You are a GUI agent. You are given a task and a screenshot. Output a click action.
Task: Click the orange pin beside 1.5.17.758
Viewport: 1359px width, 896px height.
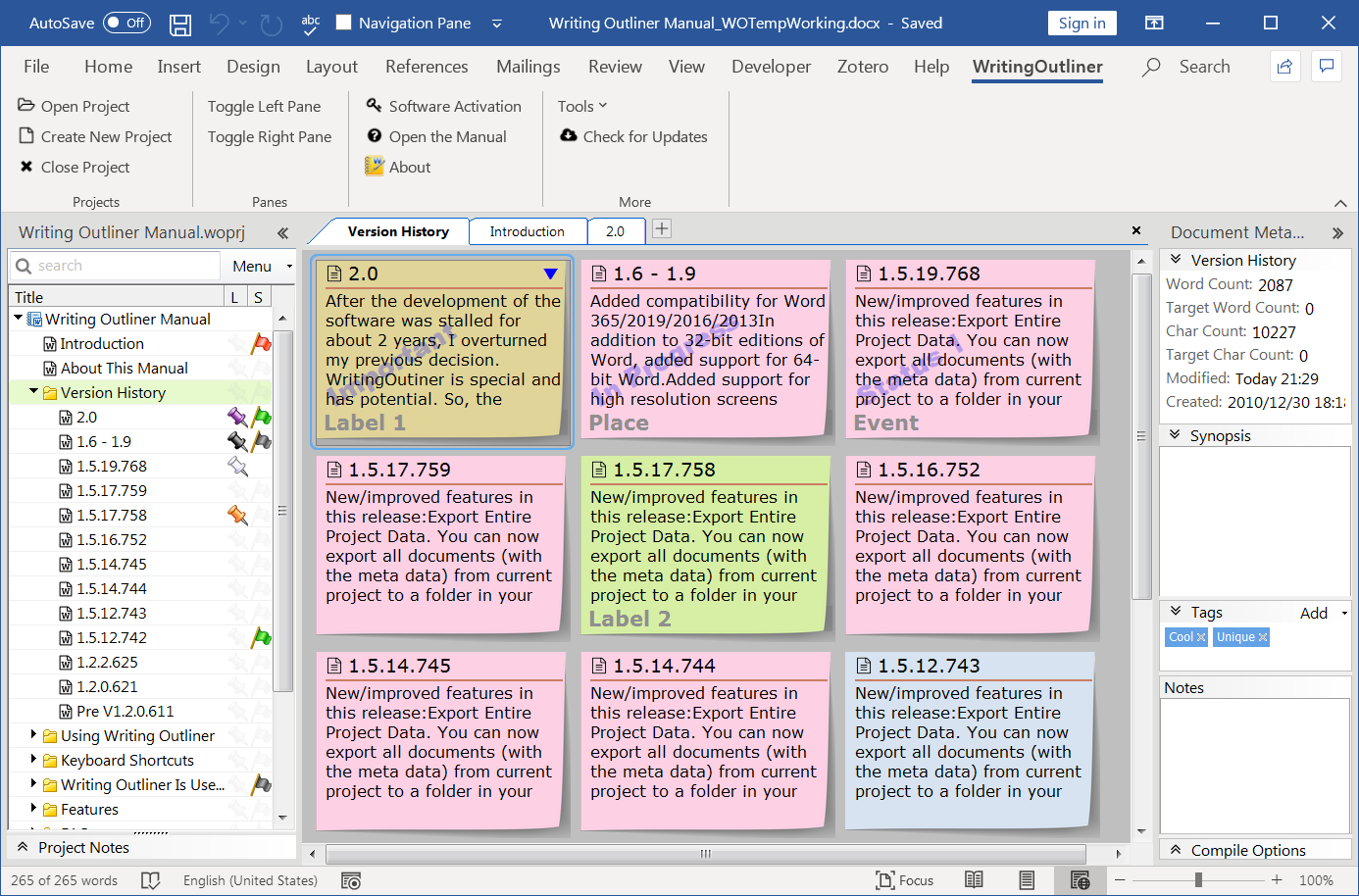237,515
